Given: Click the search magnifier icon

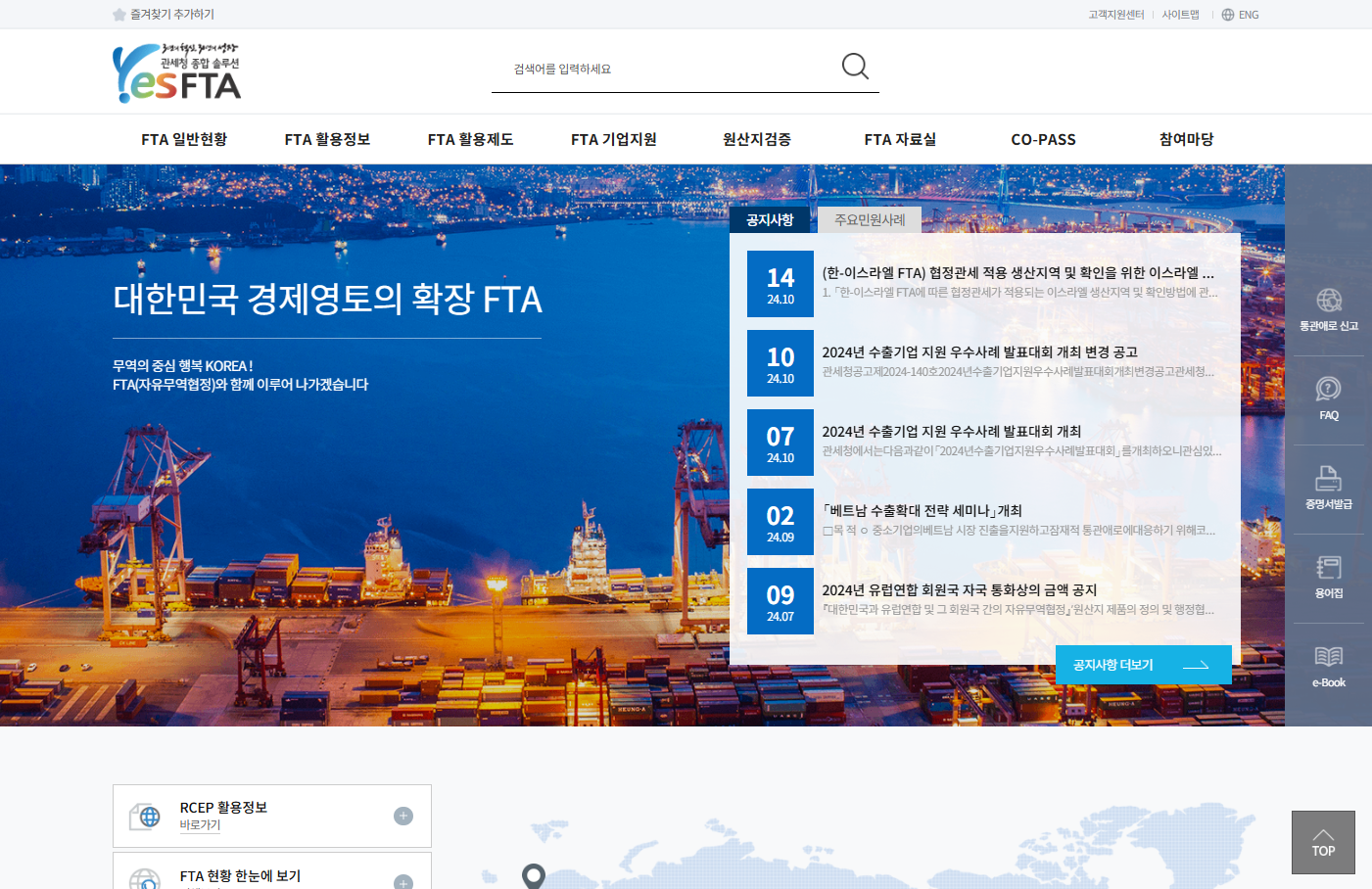Looking at the screenshot, I should point(854,66).
